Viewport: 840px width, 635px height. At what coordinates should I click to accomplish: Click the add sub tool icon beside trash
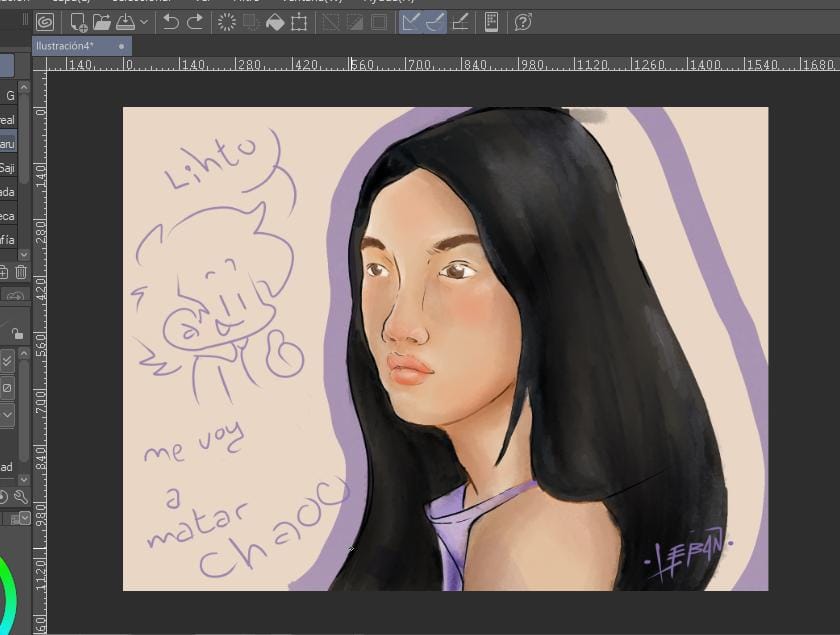click(3, 272)
